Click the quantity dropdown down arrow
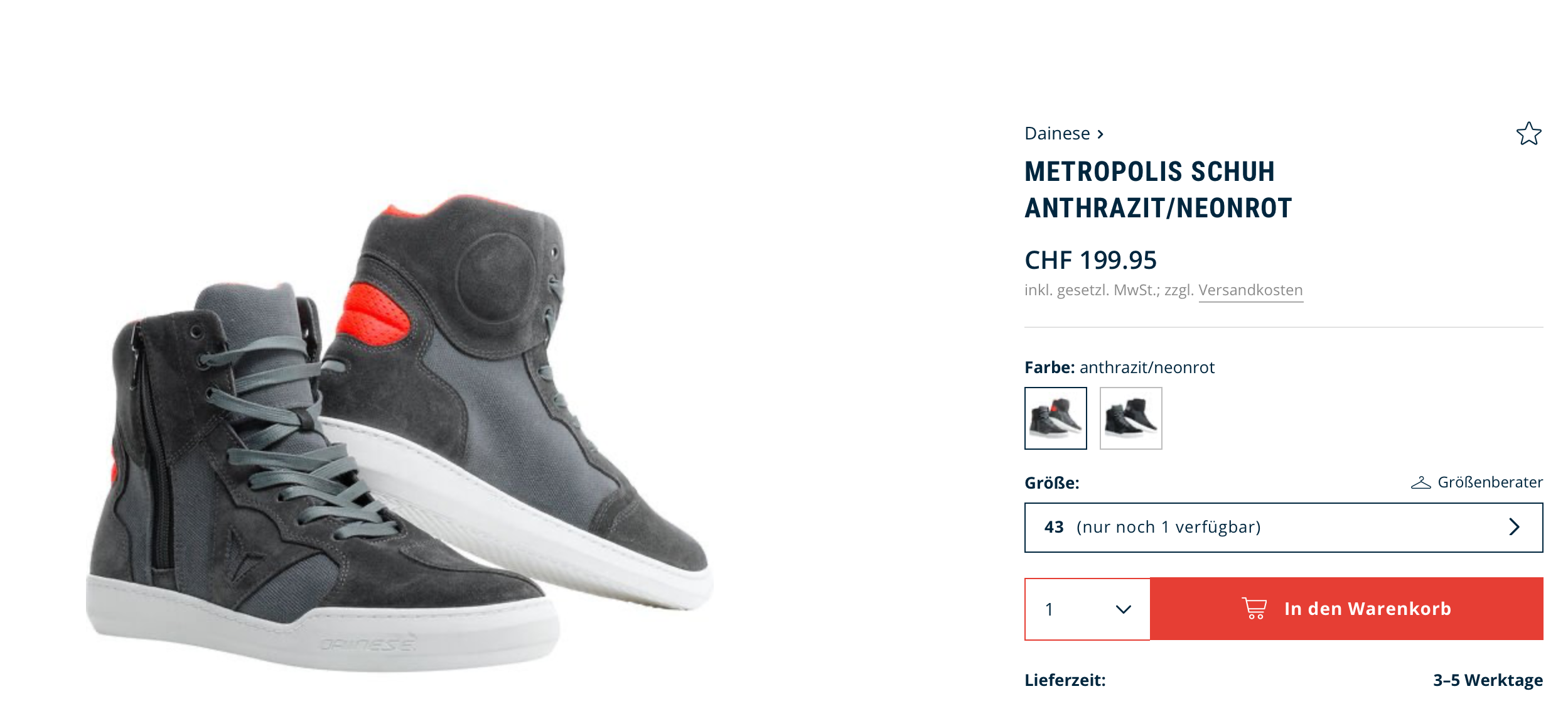This screenshot has width=1568, height=701. coord(1123,609)
